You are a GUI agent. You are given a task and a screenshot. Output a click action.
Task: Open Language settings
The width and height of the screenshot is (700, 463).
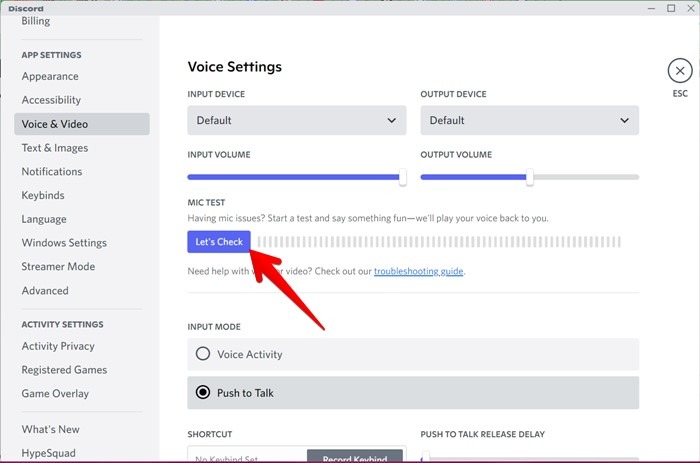coord(44,219)
